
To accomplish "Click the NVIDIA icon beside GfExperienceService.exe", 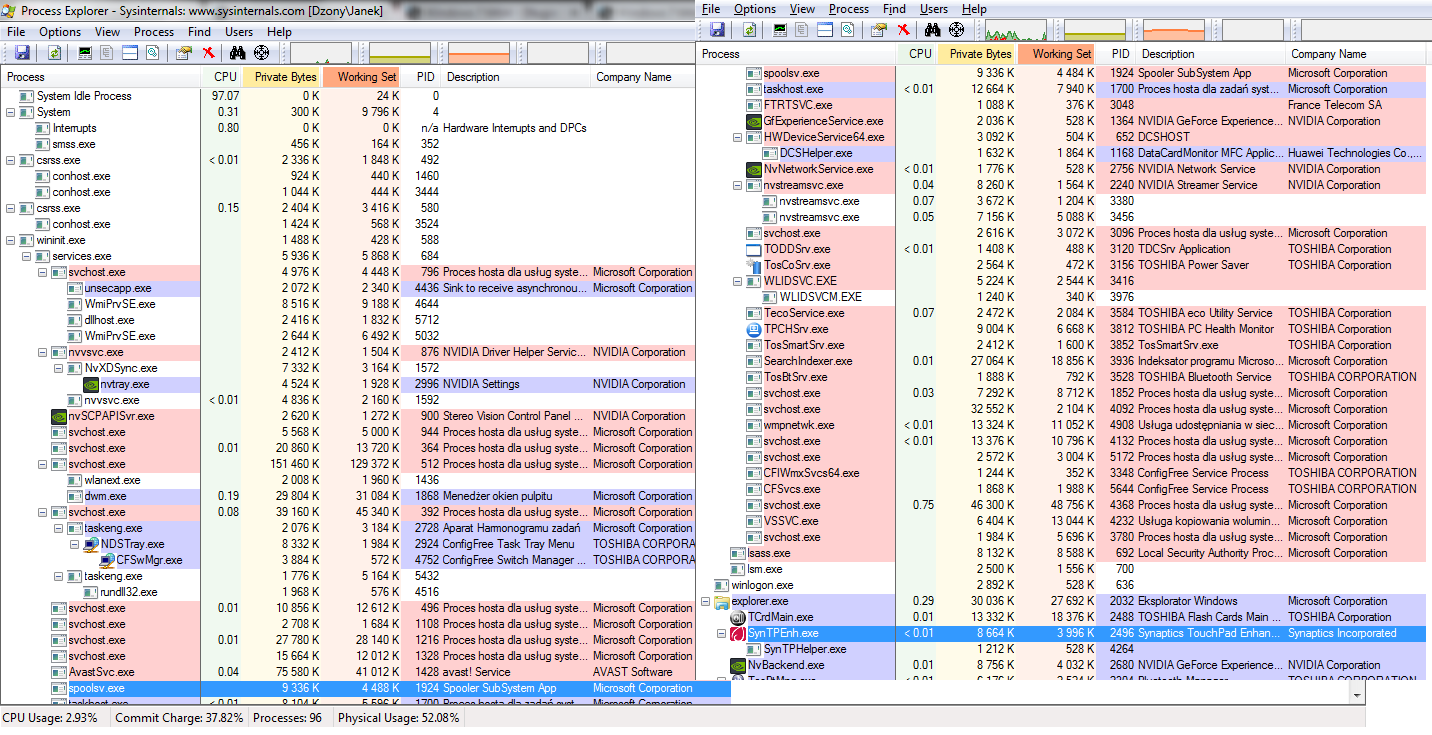I will 754,121.
